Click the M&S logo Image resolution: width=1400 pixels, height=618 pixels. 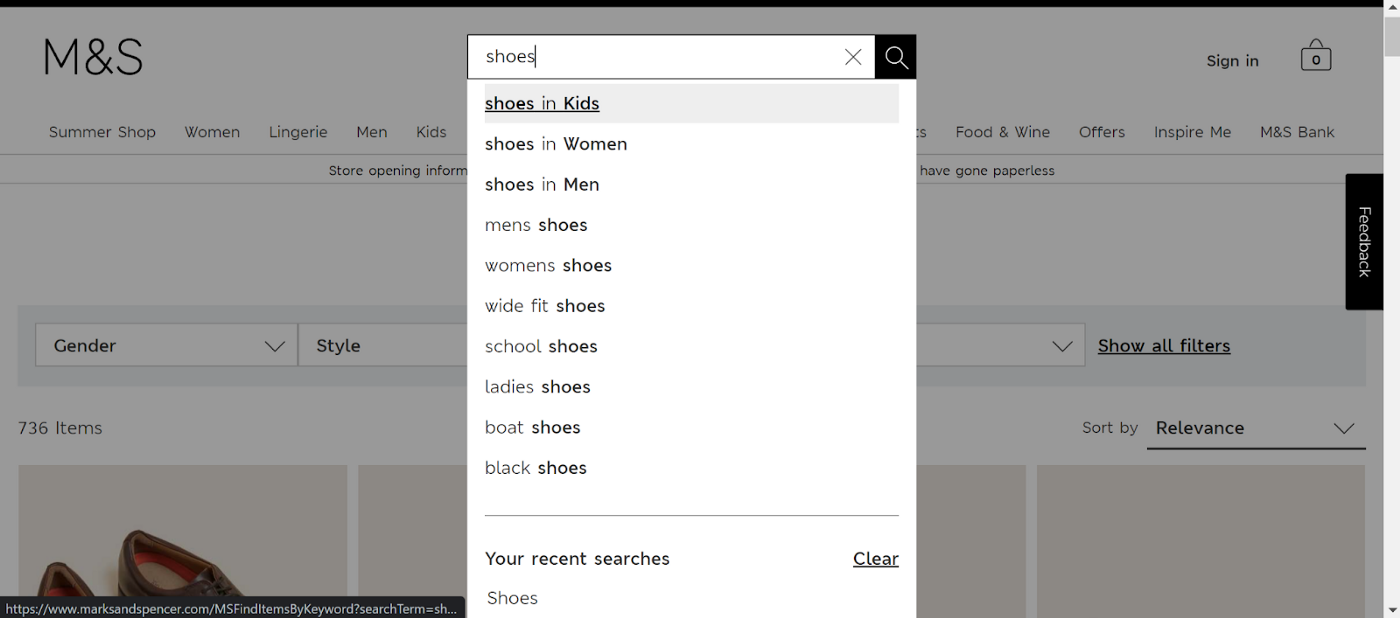pos(93,57)
